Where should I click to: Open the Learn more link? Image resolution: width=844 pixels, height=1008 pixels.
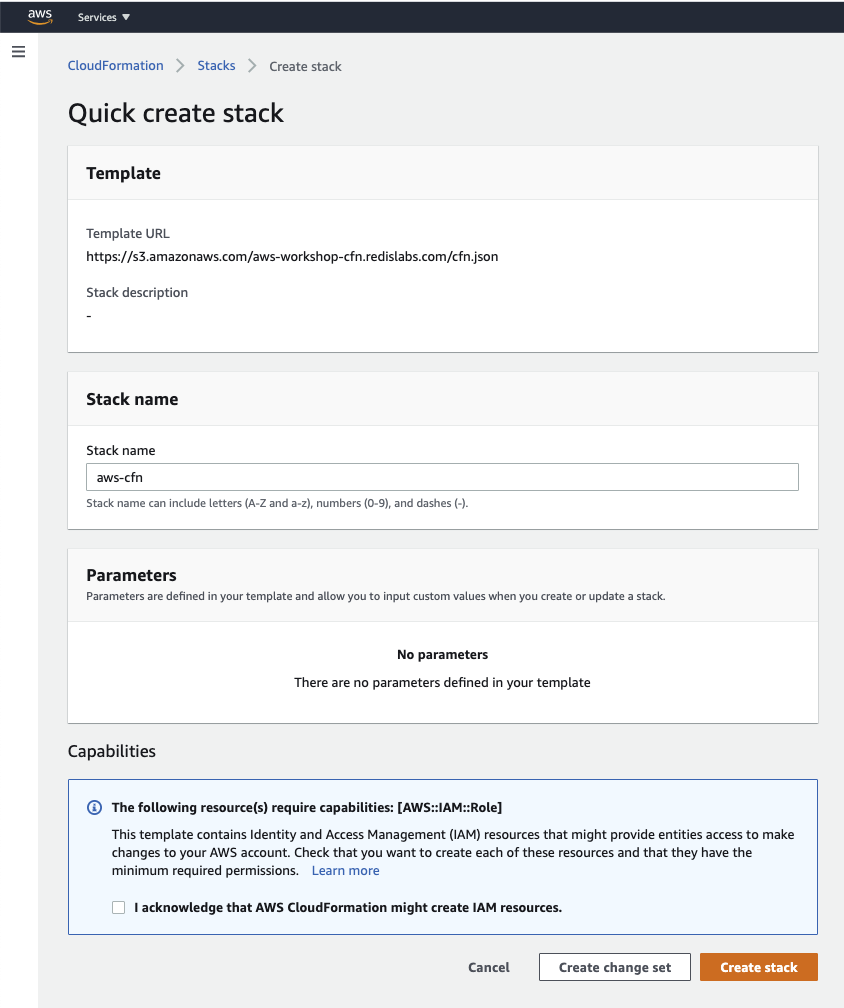345,871
